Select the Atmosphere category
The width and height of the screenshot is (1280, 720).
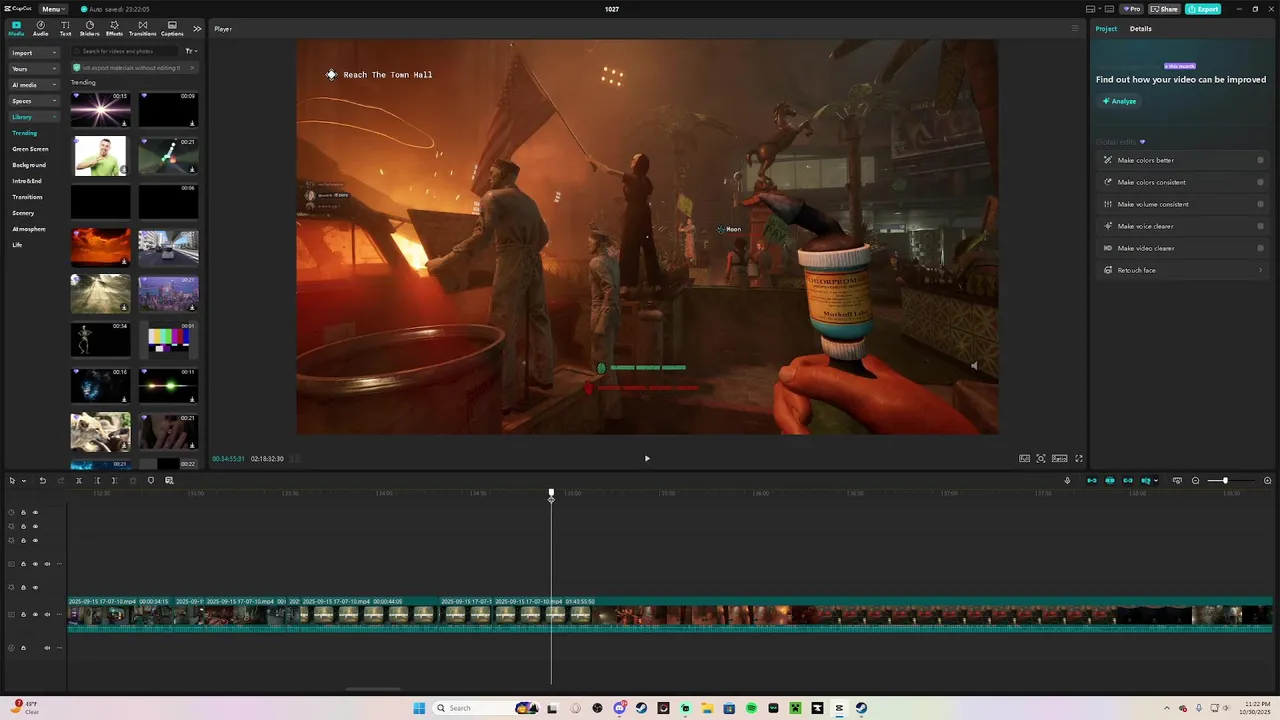[x=29, y=229]
